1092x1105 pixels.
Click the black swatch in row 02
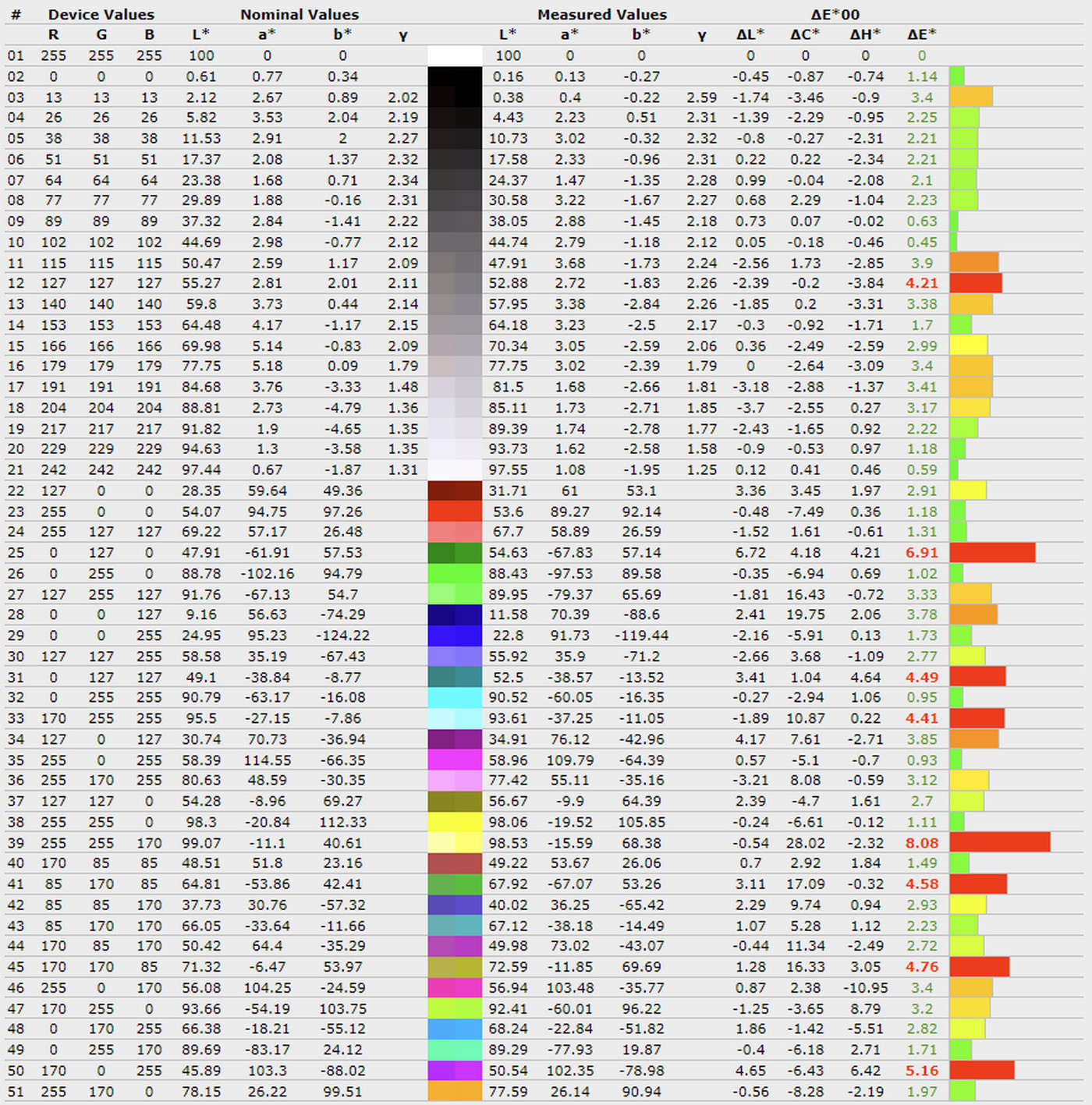coord(455,76)
